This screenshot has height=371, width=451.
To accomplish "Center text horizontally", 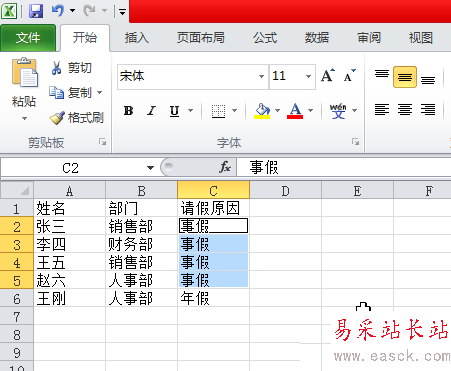I will click(405, 110).
